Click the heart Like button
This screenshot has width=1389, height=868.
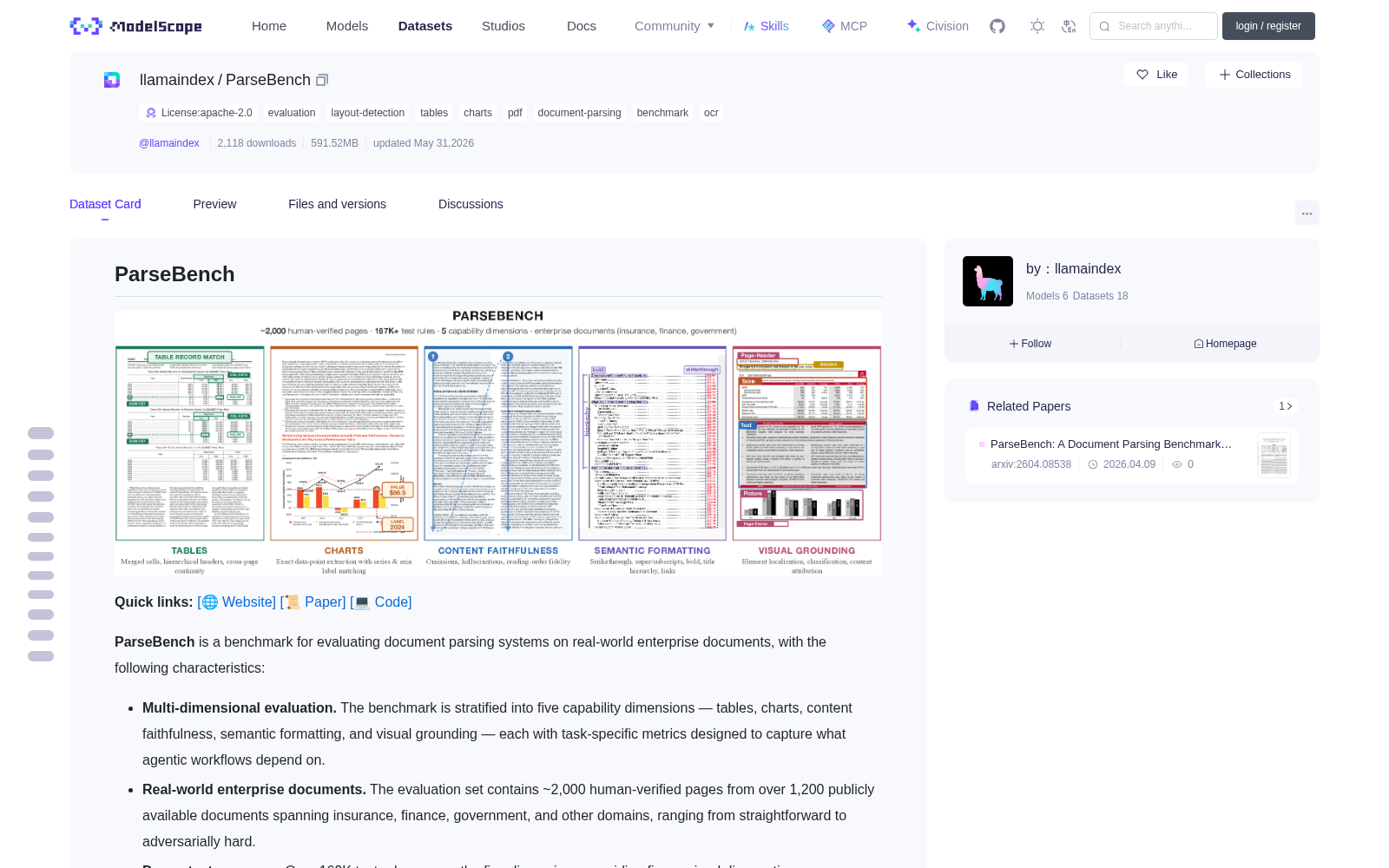tap(1155, 75)
